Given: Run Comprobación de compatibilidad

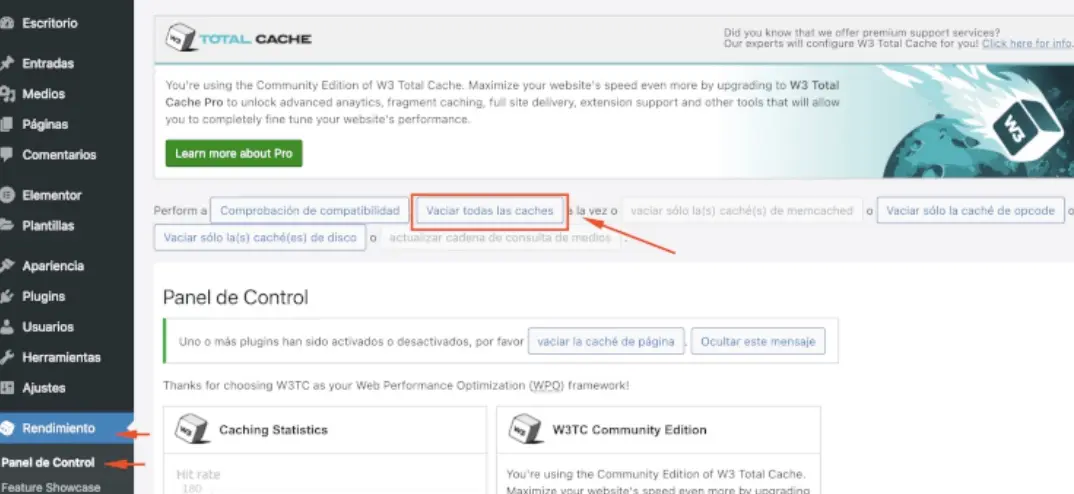Looking at the screenshot, I should click(310, 210).
